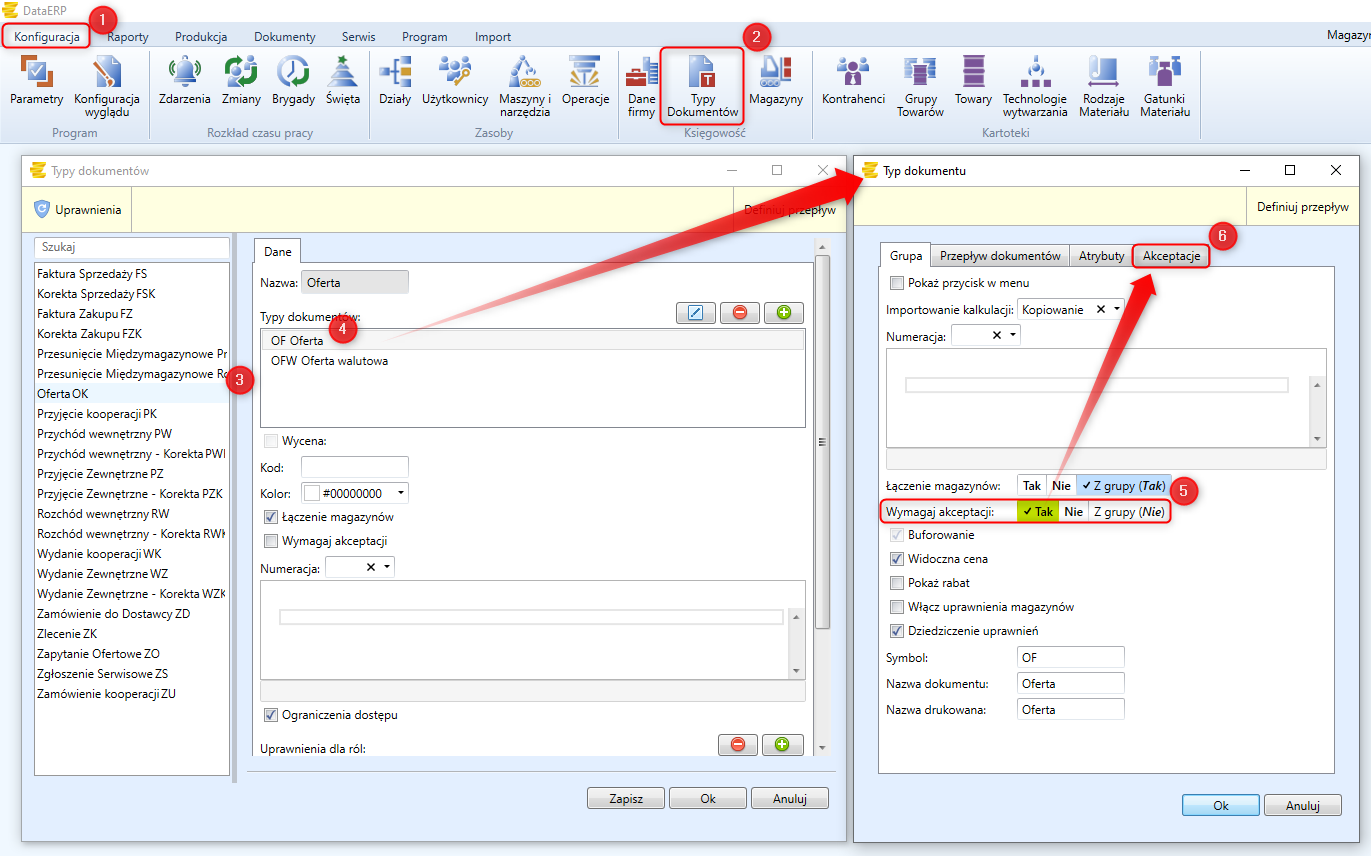Toggle Pokaż przycisk w menu checkbox
The image size is (1371, 856).
point(896,283)
